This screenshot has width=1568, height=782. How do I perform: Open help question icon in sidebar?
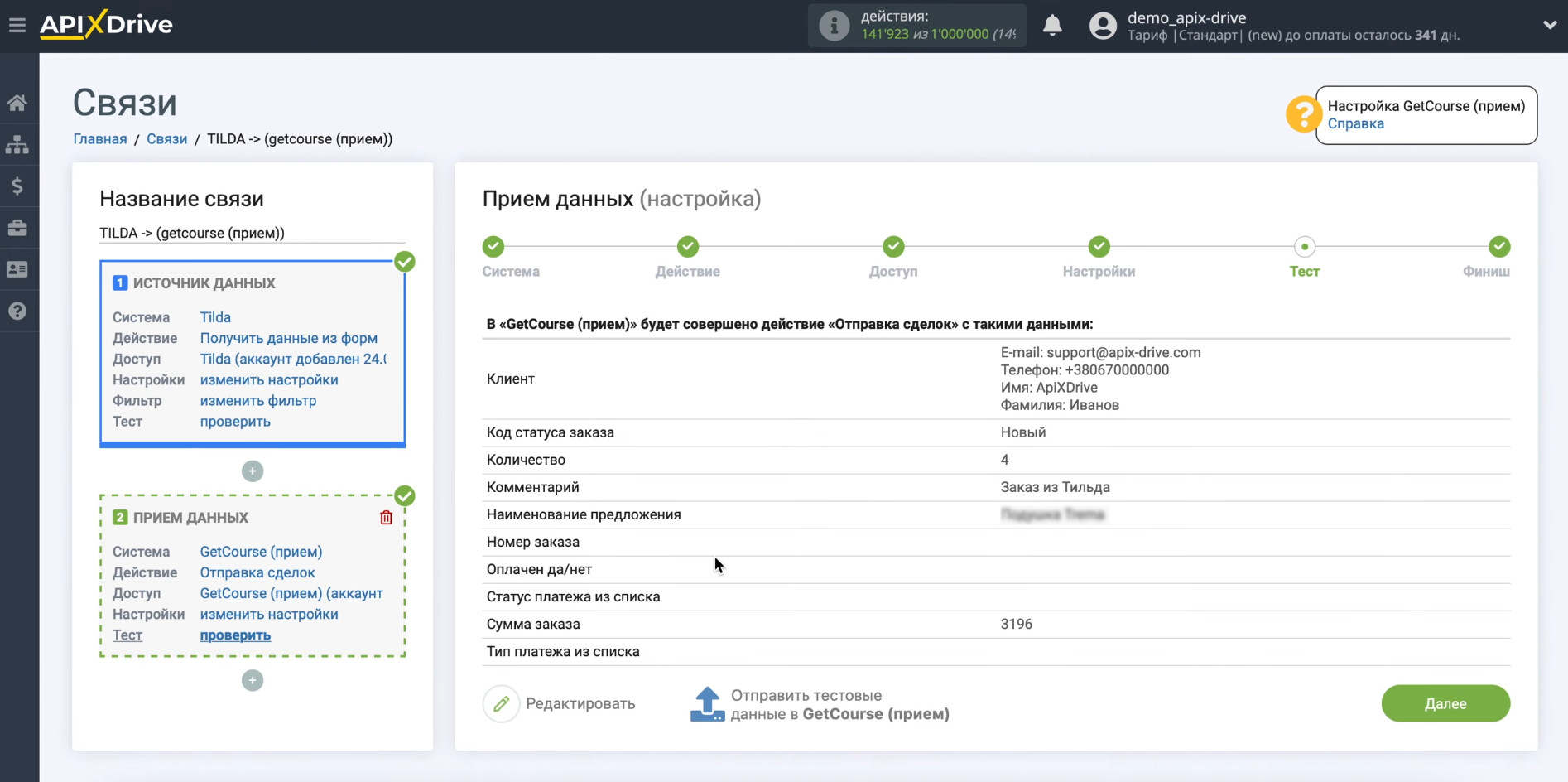[x=17, y=311]
